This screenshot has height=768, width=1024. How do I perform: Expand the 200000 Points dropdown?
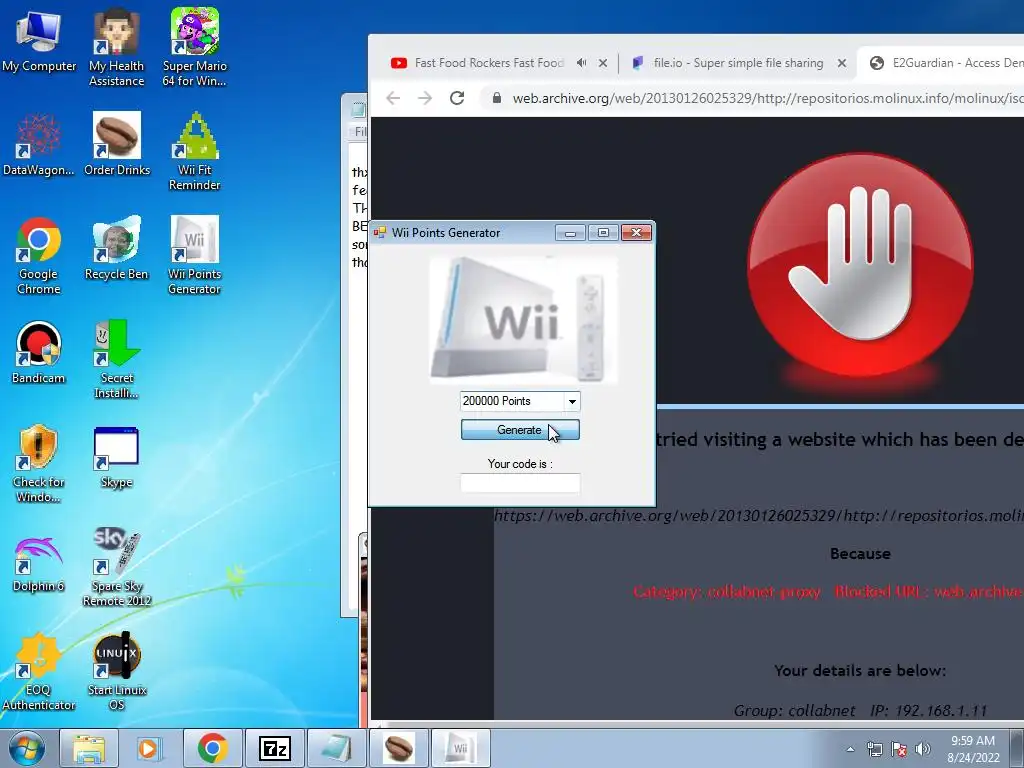[572, 402]
